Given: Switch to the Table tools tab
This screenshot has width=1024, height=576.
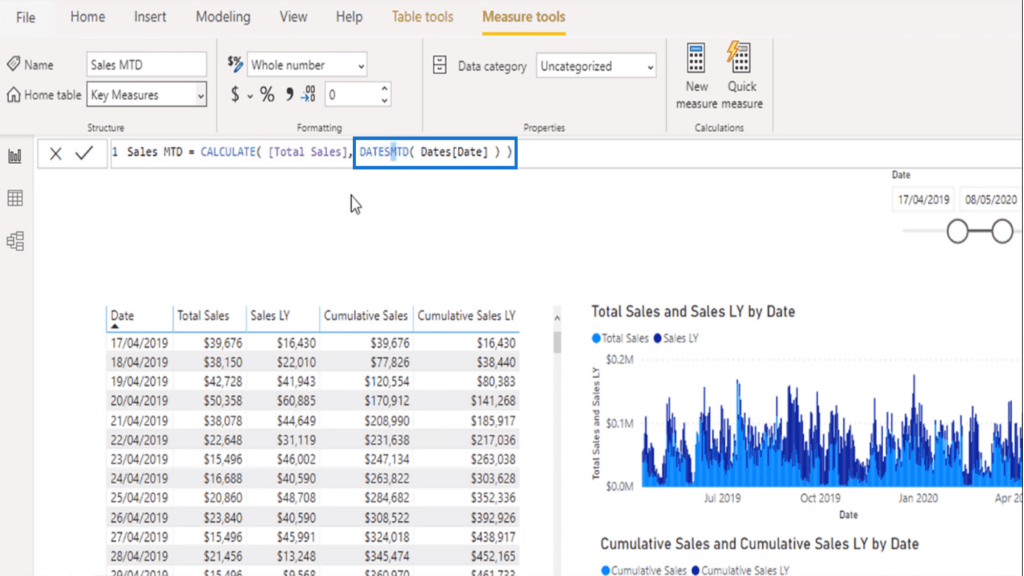Looking at the screenshot, I should (422, 17).
